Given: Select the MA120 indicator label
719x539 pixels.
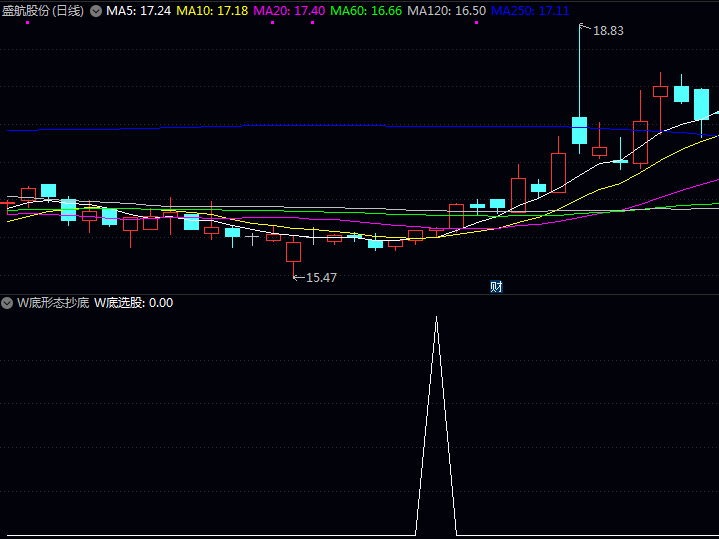Looking at the screenshot, I should (448, 10).
